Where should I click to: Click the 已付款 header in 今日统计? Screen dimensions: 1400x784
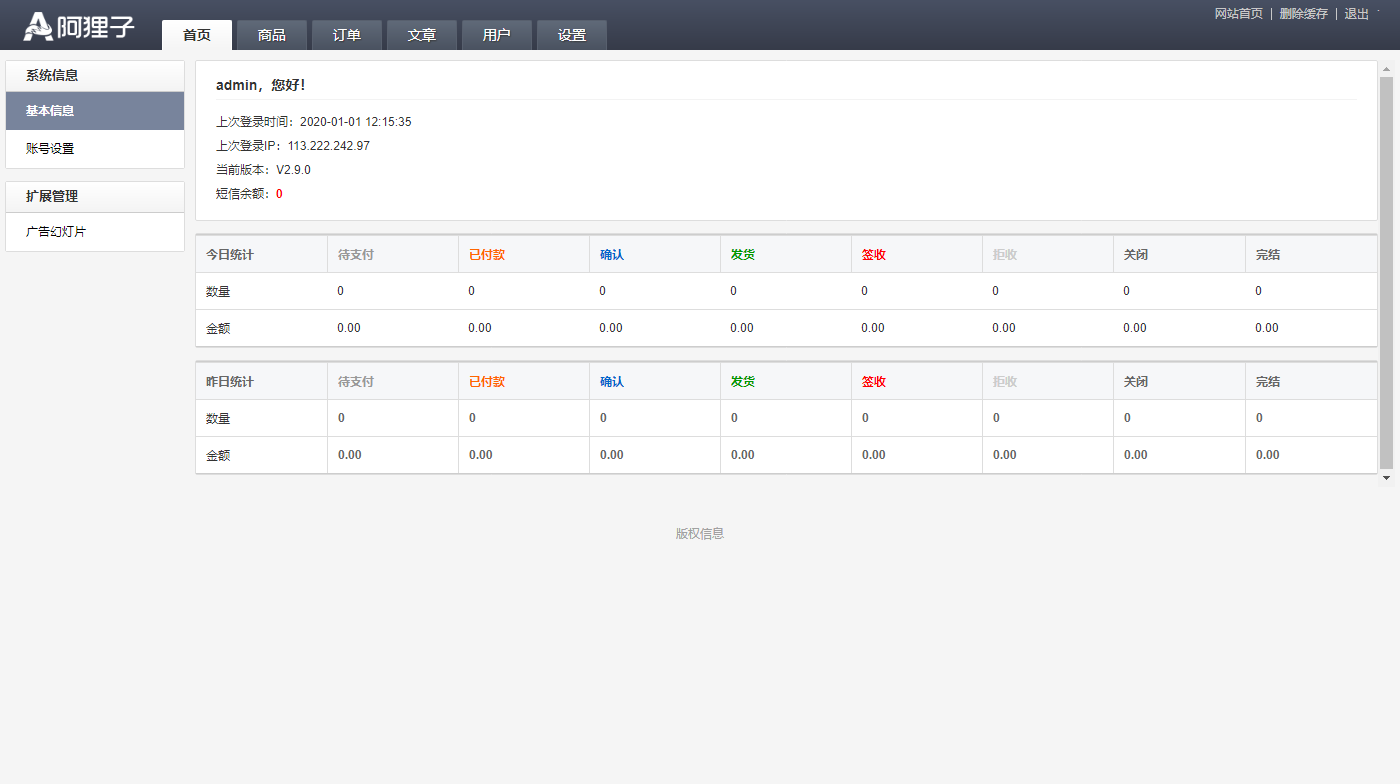487,255
